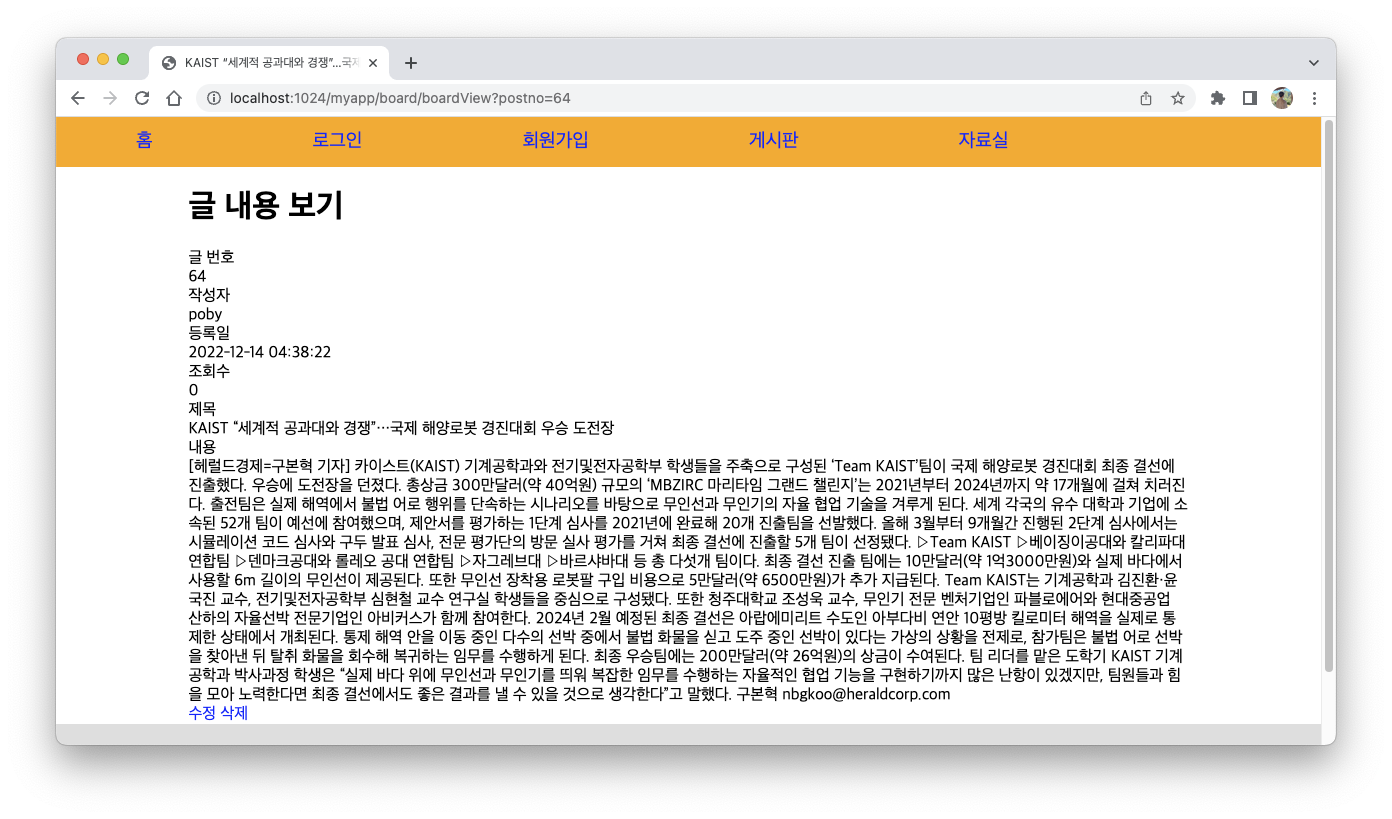
Task: Click the post number 64
Action: point(197,276)
